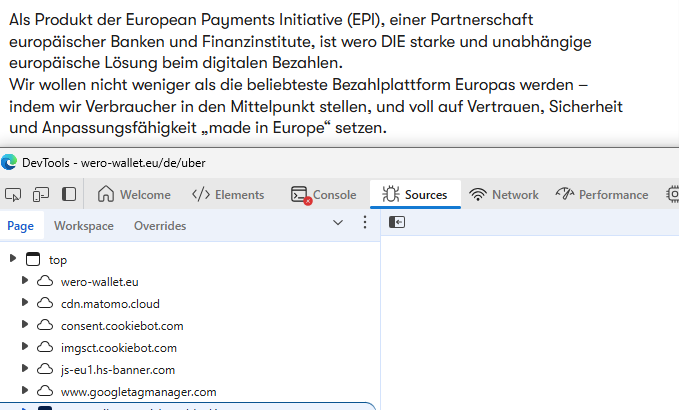679x410 pixels.
Task: Expand the wero-wallet.eu domain node
Action: [25, 281]
